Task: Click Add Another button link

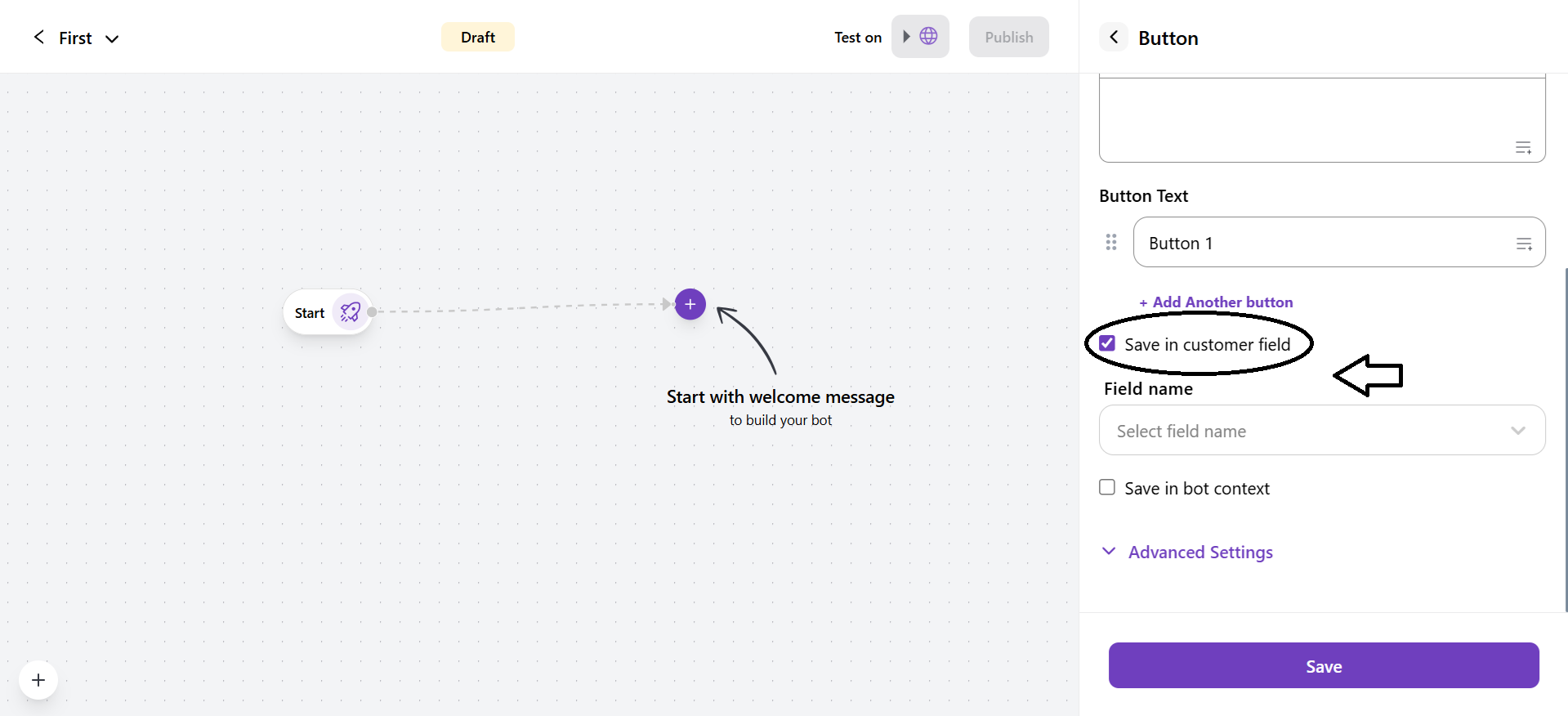Action: point(1217,302)
